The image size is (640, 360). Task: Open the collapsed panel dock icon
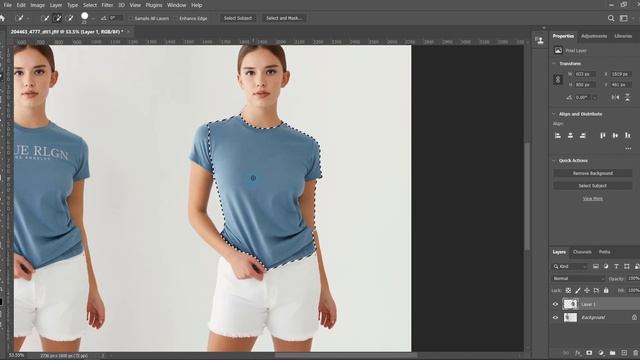tap(540, 40)
